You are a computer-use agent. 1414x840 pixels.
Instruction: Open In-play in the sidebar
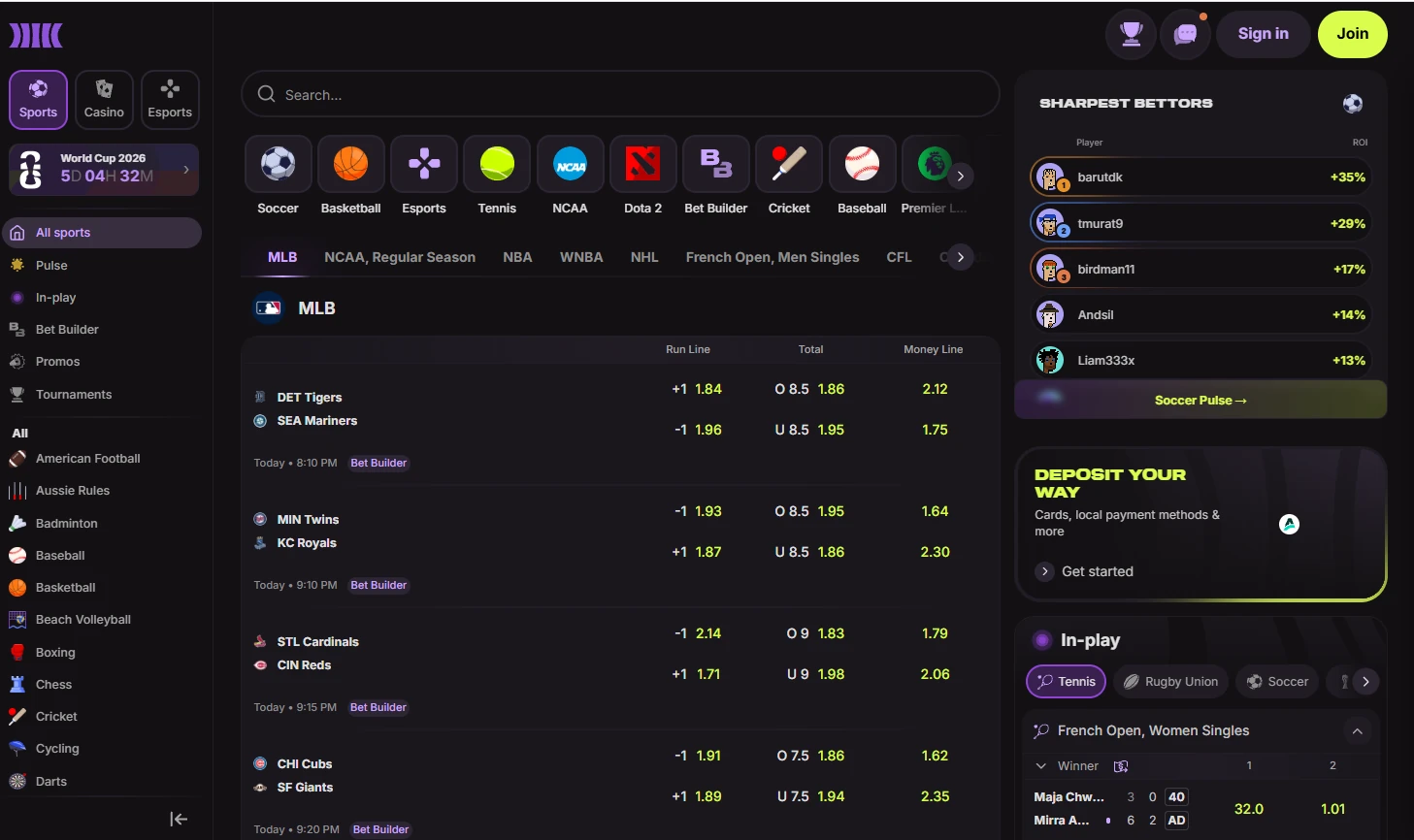tap(55, 297)
